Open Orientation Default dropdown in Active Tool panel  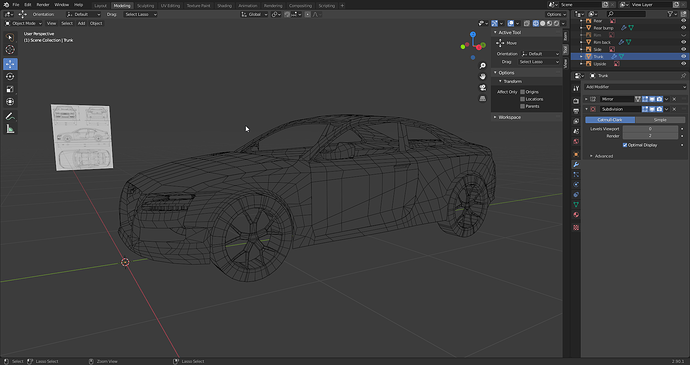(540, 54)
